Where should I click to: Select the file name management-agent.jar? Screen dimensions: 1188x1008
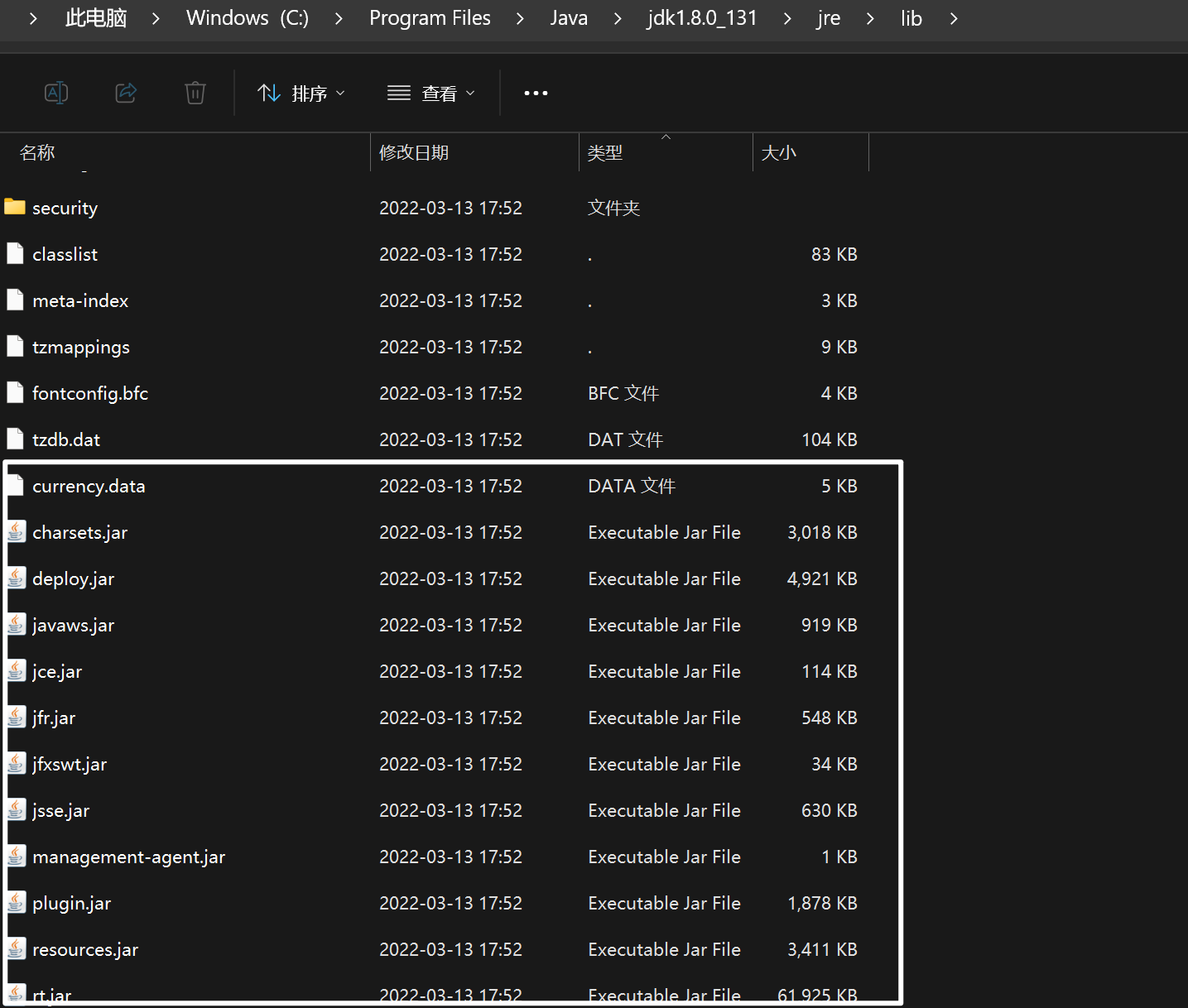click(x=128, y=857)
